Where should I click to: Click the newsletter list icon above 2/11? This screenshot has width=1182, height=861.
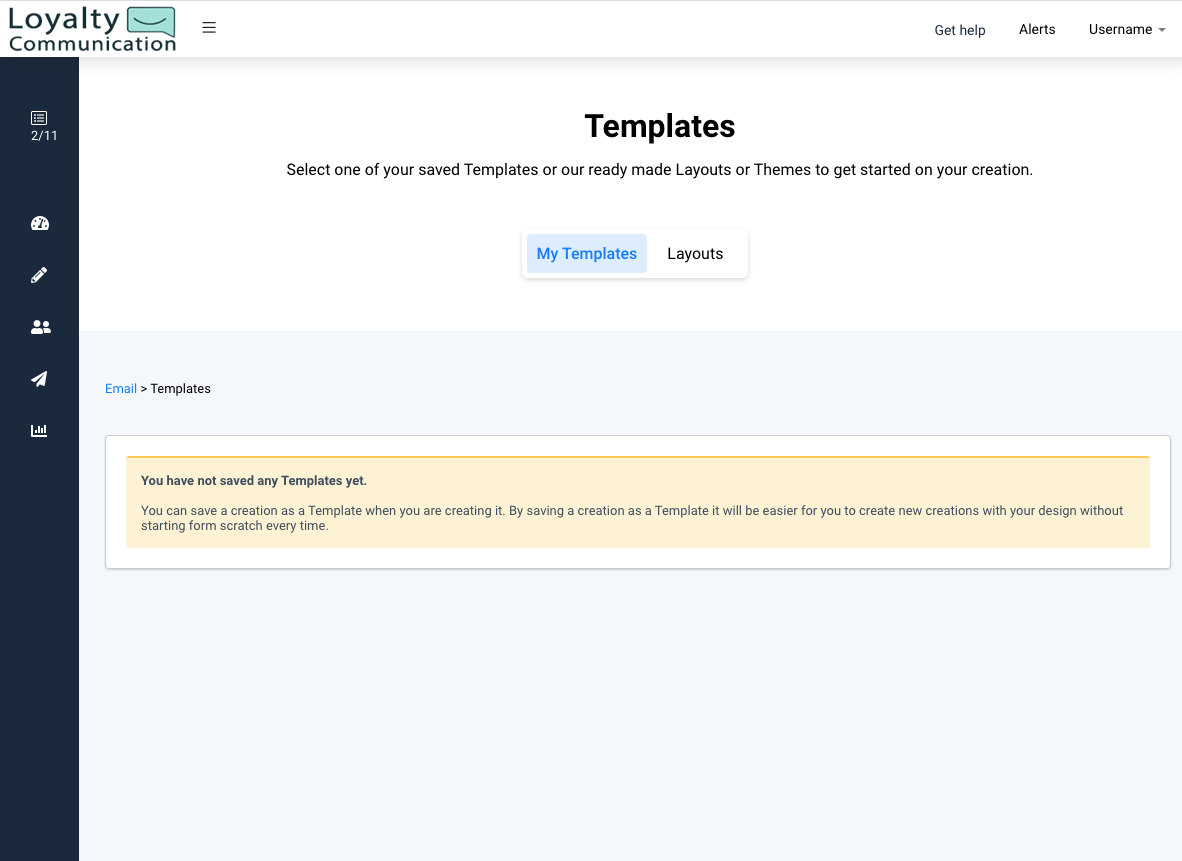tap(39, 119)
